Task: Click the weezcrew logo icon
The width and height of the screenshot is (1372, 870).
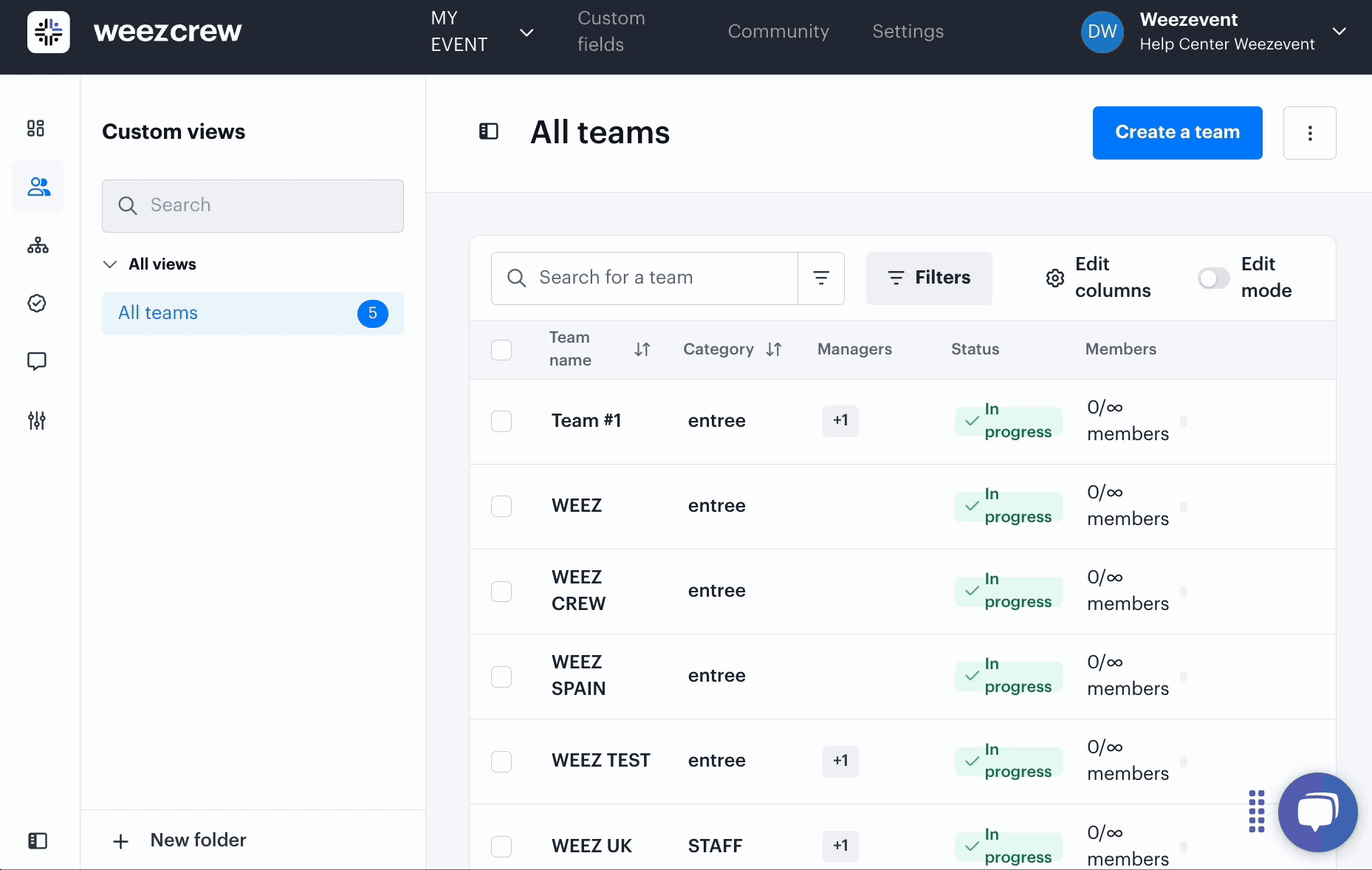Action: (x=49, y=32)
